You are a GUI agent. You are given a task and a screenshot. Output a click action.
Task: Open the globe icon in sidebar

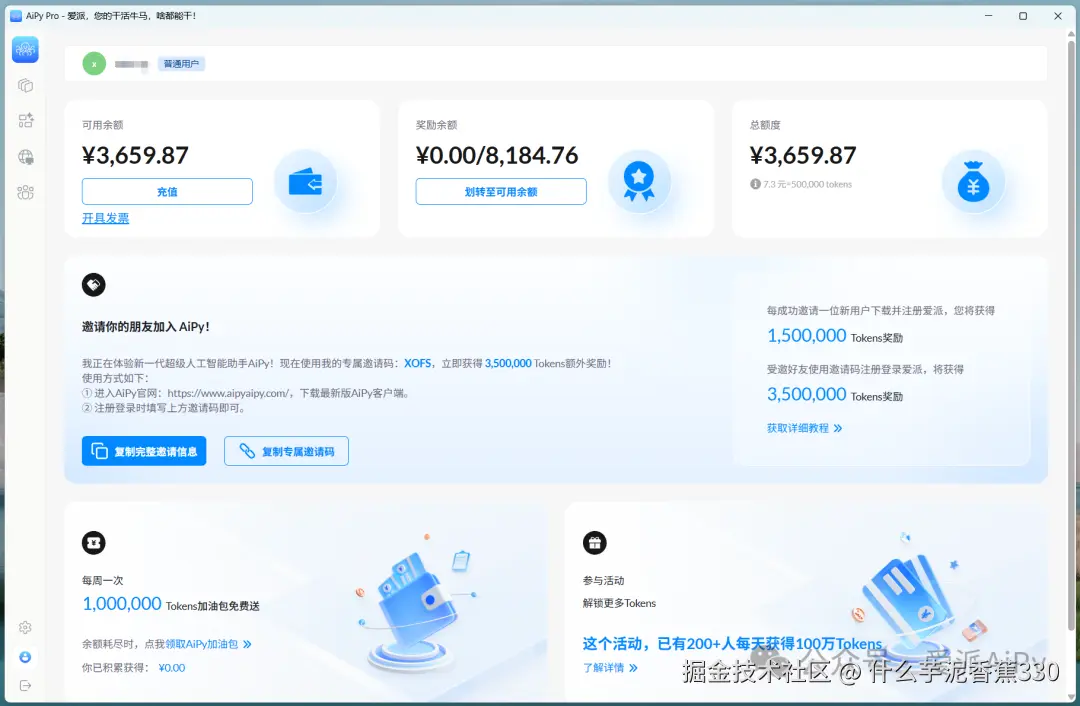[x=25, y=157]
